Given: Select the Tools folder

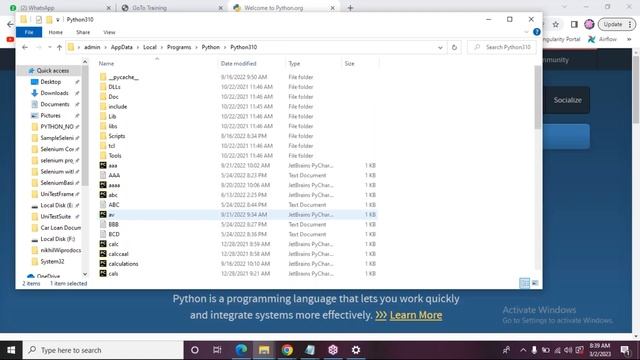Looking at the screenshot, I should (x=115, y=156).
